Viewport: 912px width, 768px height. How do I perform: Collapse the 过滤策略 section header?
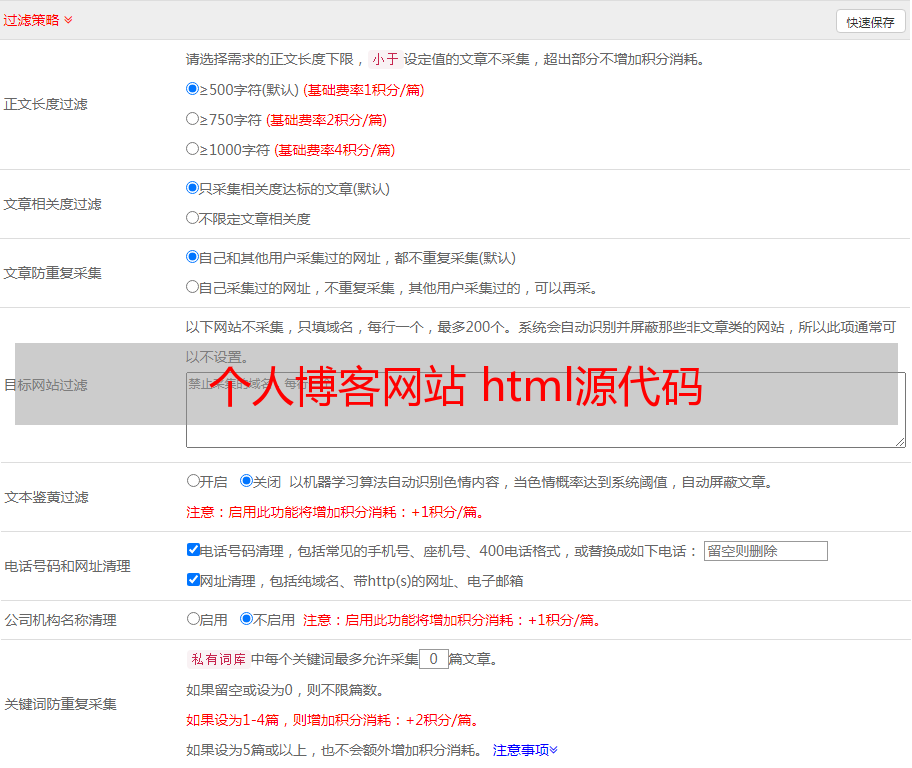(38, 20)
